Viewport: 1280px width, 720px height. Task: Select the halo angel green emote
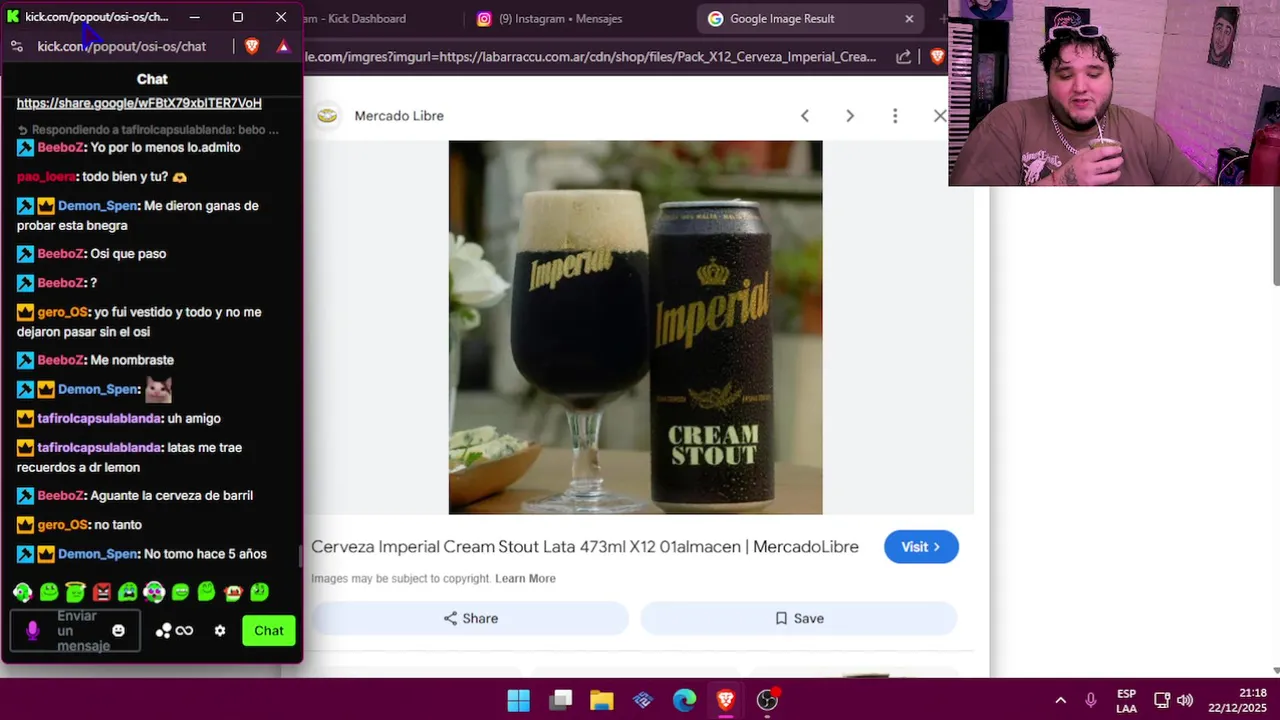[75, 592]
